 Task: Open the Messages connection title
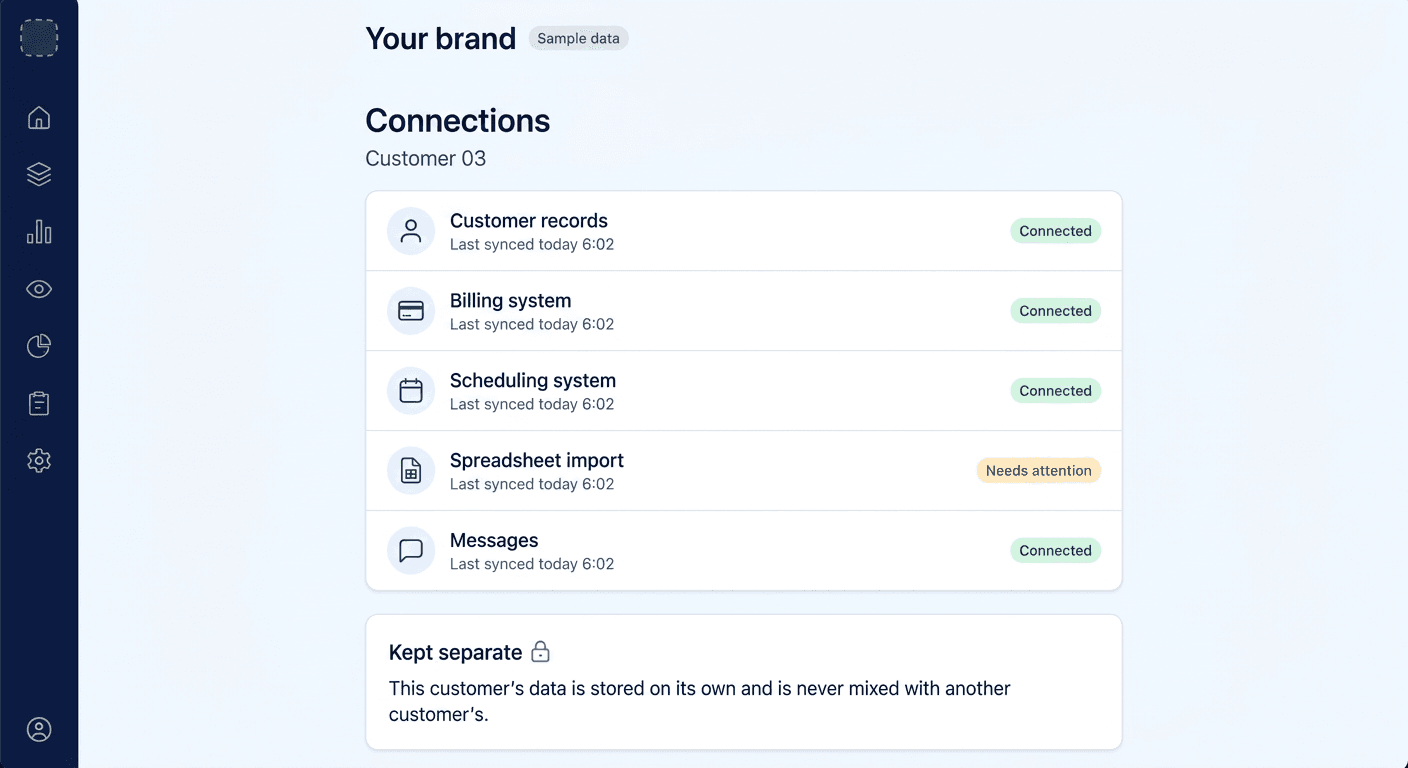coord(494,541)
